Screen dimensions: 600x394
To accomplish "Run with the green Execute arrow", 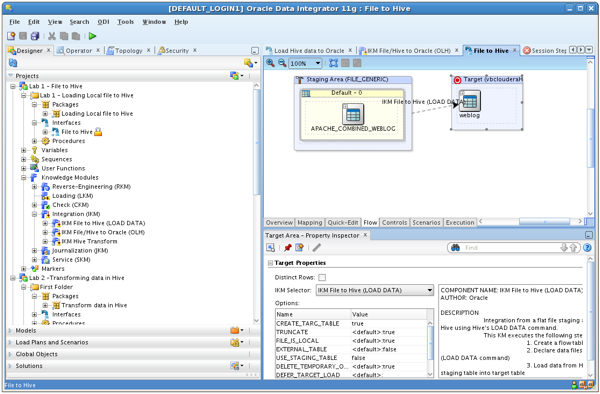I will tap(92, 36).
